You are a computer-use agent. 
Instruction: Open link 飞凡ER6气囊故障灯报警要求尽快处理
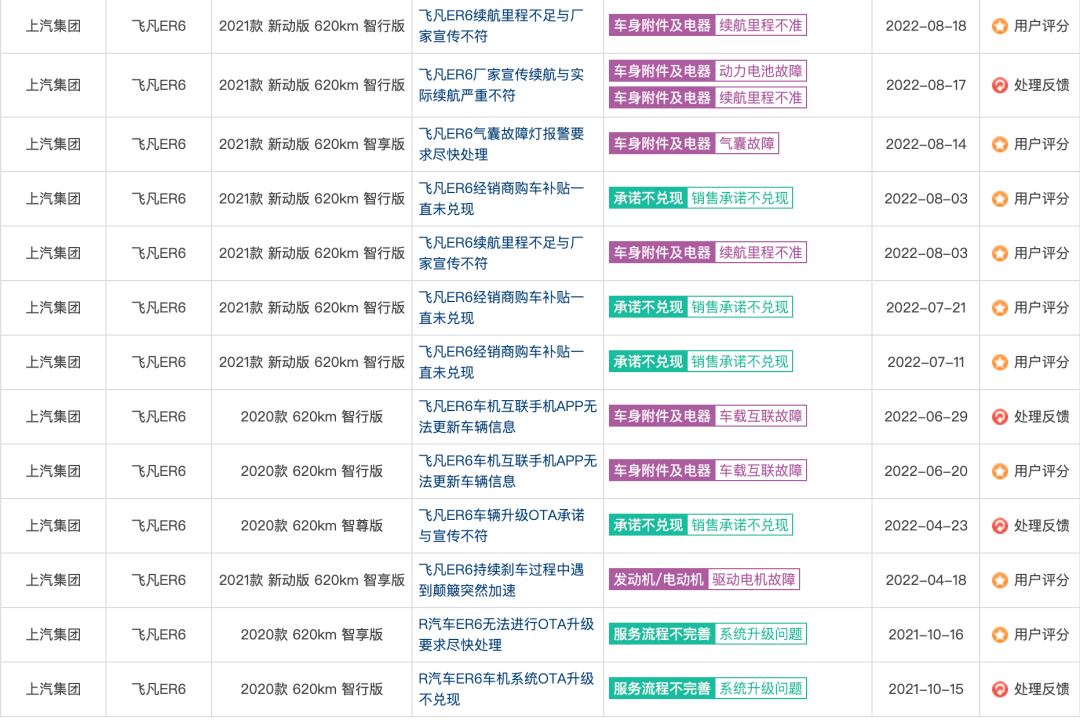(501, 144)
